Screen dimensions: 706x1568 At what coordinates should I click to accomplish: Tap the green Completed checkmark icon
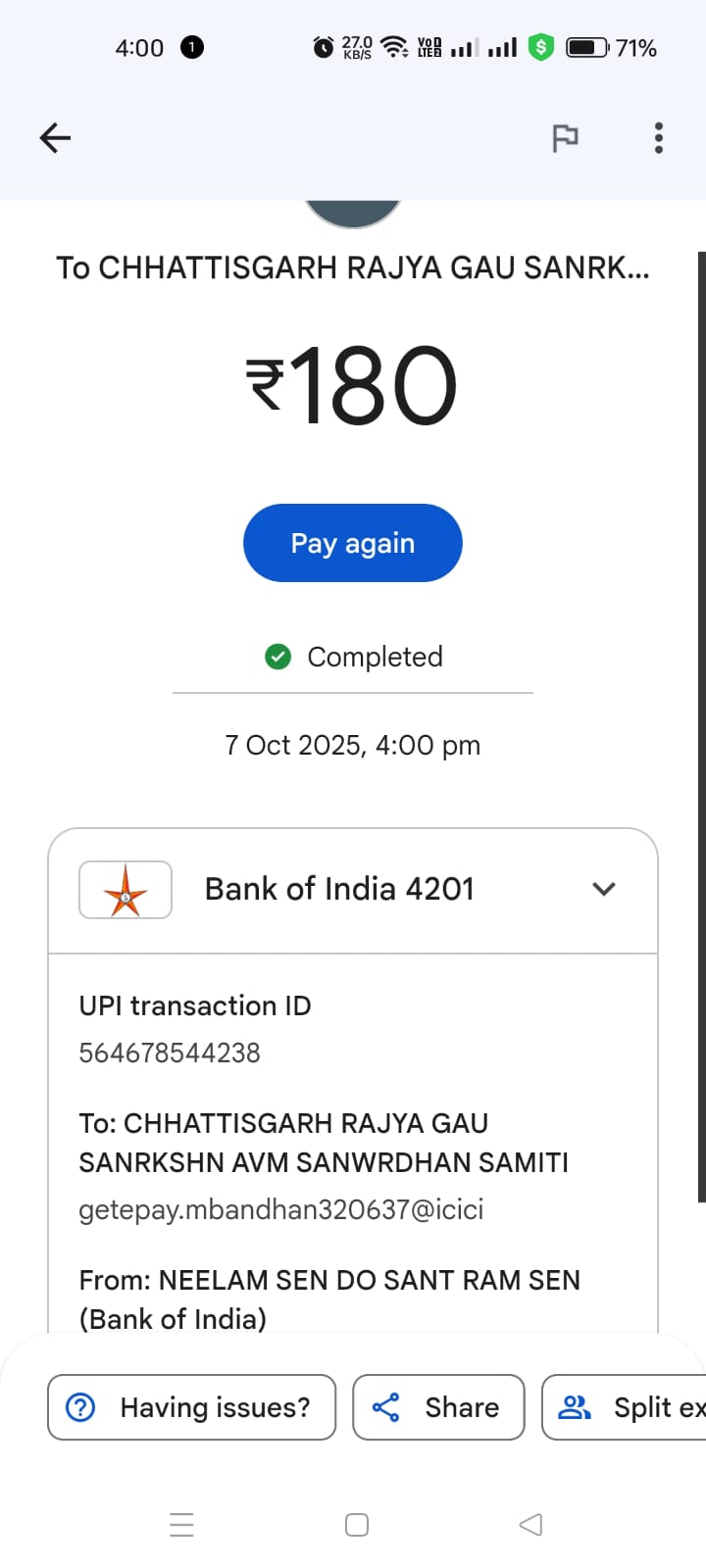click(x=278, y=657)
